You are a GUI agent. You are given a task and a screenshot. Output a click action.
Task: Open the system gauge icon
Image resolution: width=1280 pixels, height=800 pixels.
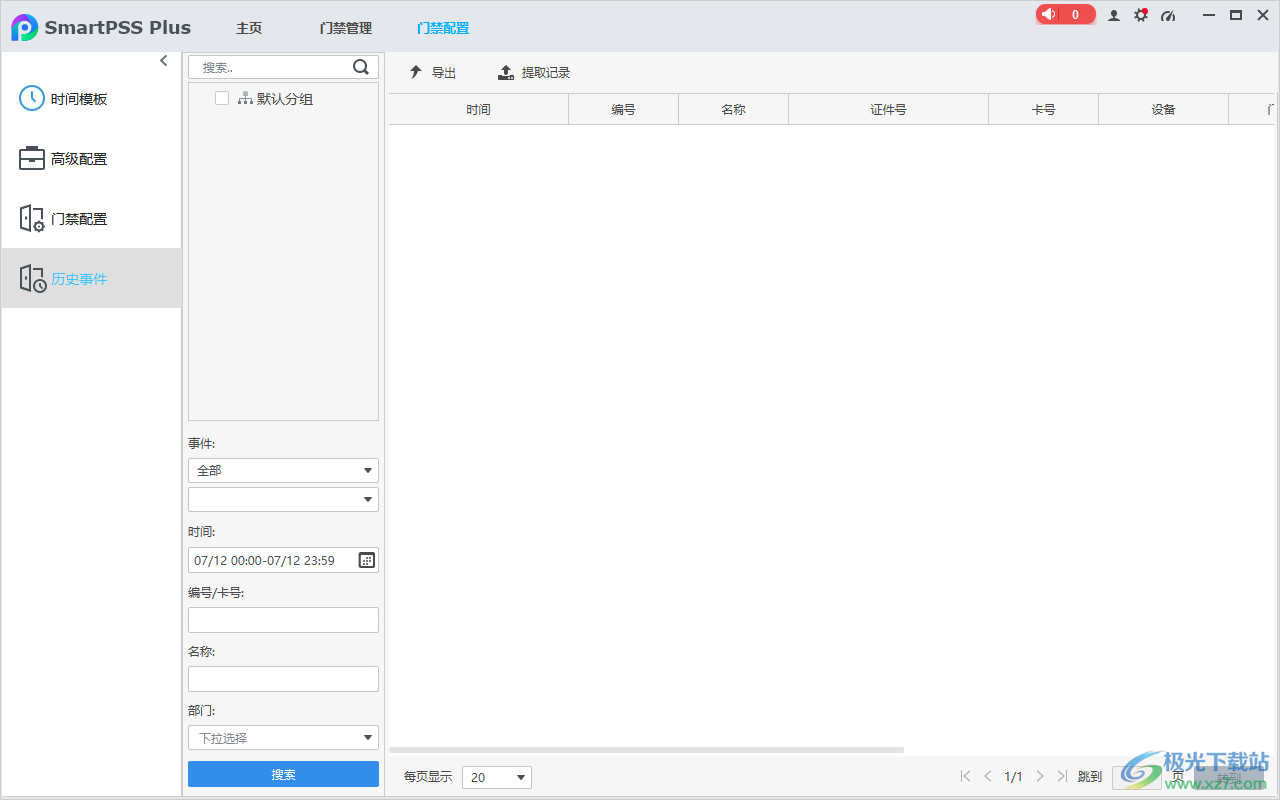(x=1168, y=16)
